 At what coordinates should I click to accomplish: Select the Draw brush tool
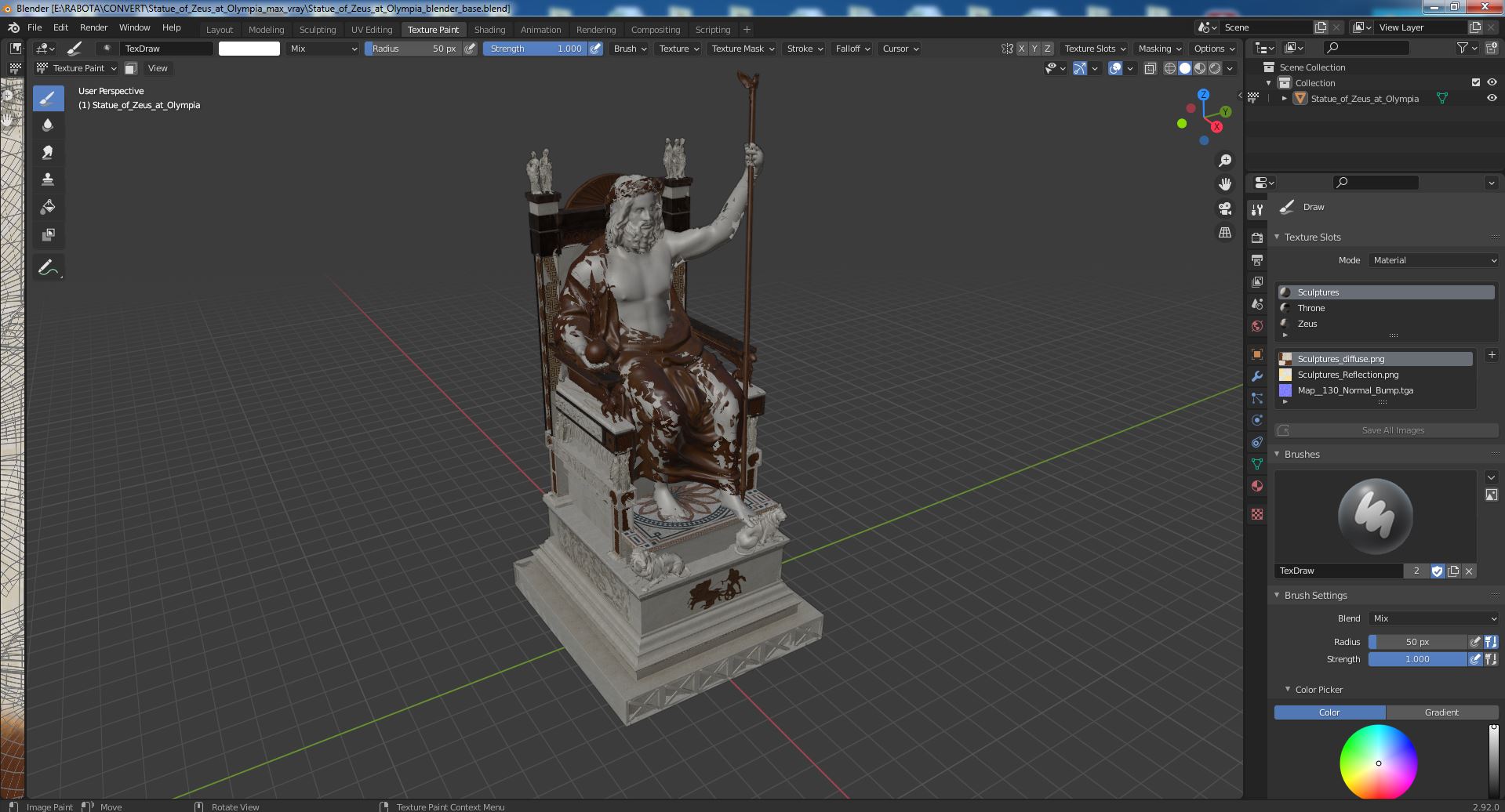(48, 98)
